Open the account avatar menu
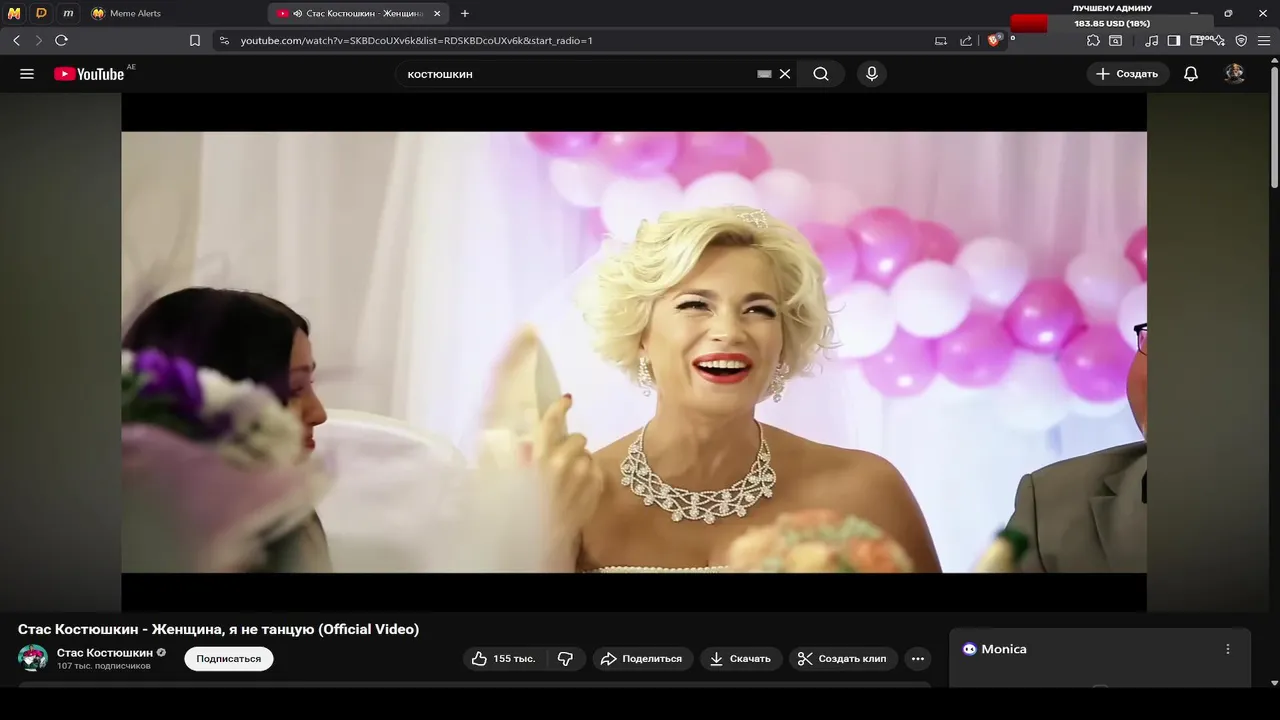Viewport: 1280px width, 720px height. pos(1235,74)
